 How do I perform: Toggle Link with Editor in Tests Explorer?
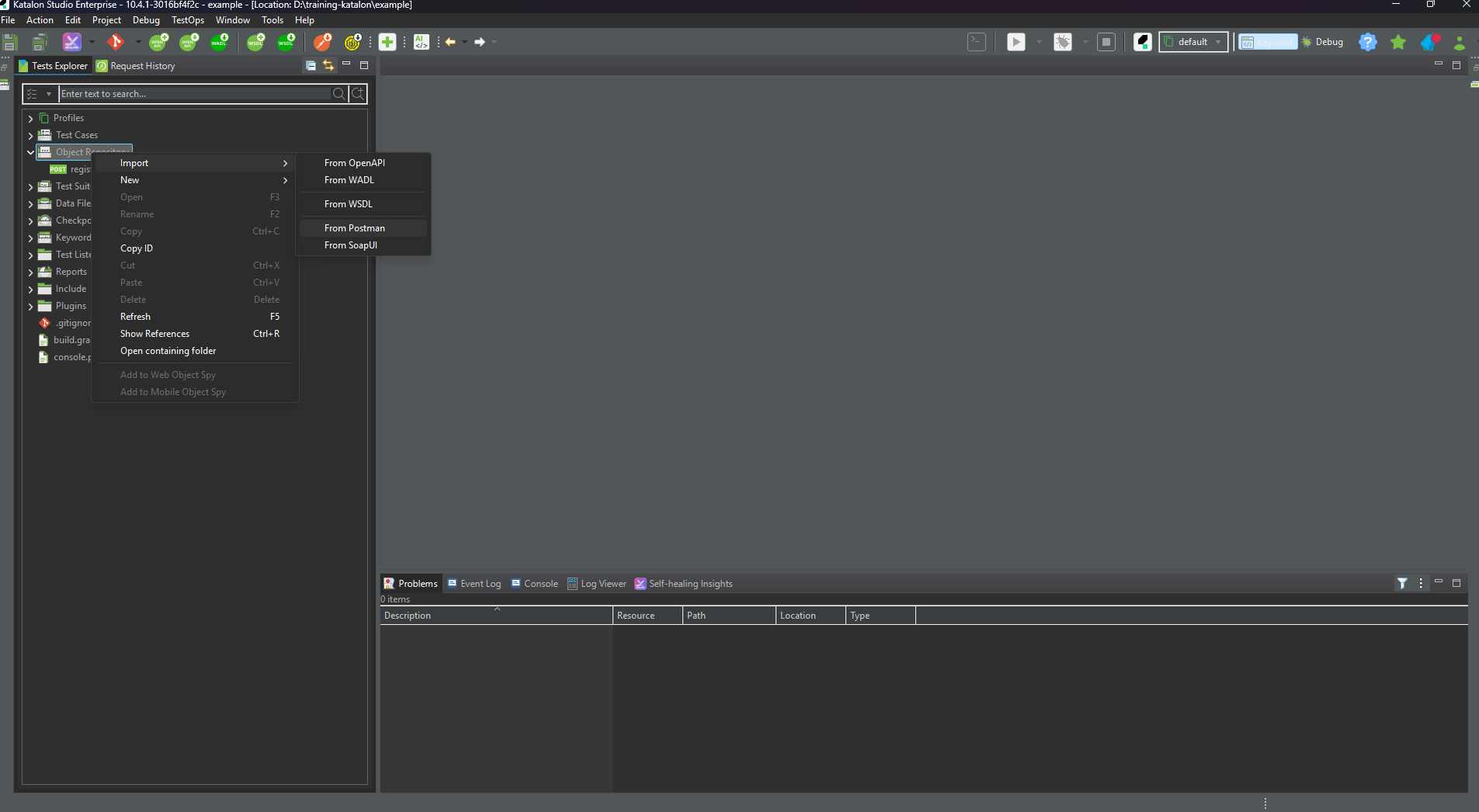click(x=328, y=66)
